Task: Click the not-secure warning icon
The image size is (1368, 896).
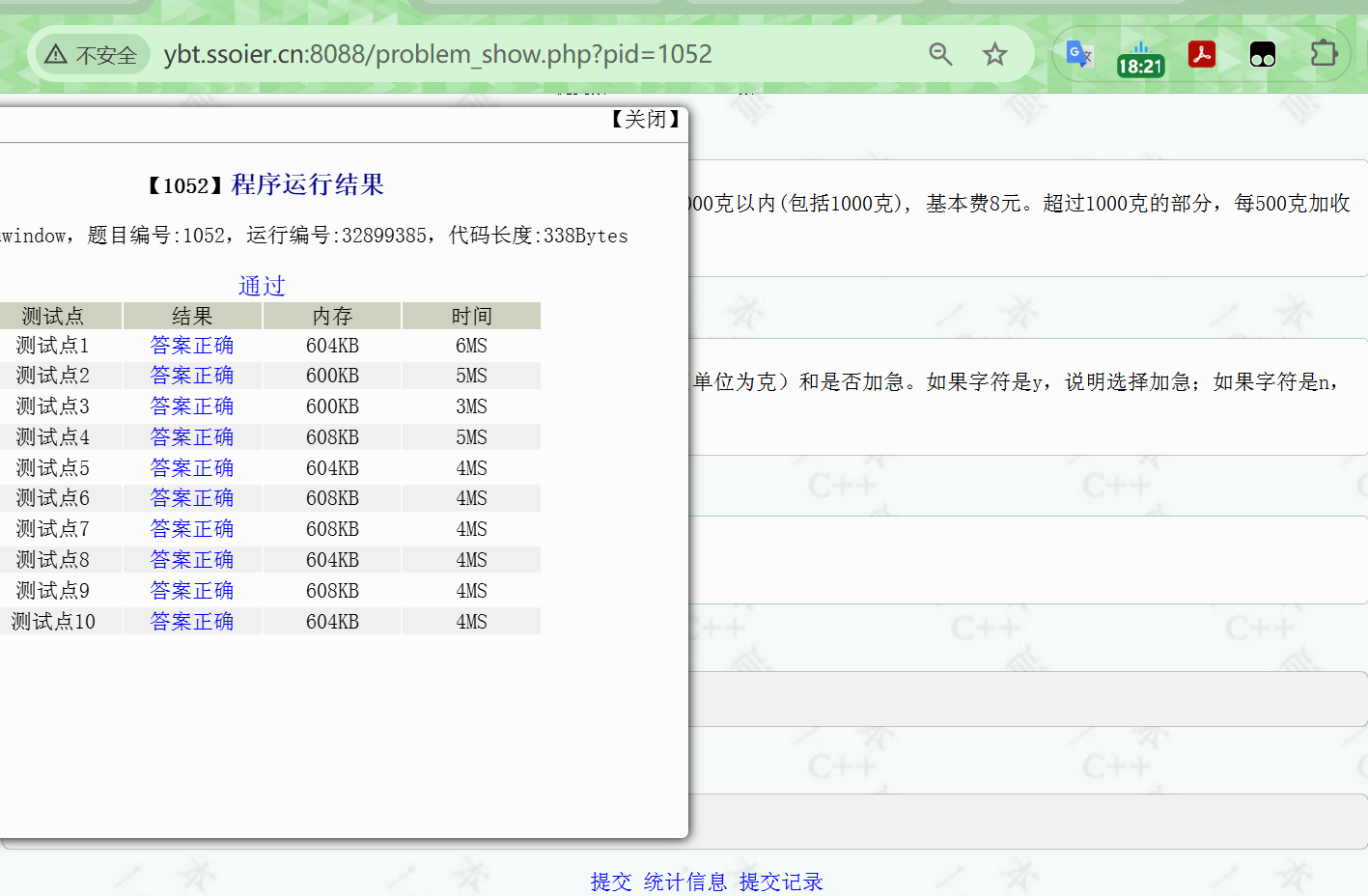Action: (x=56, y=54)
